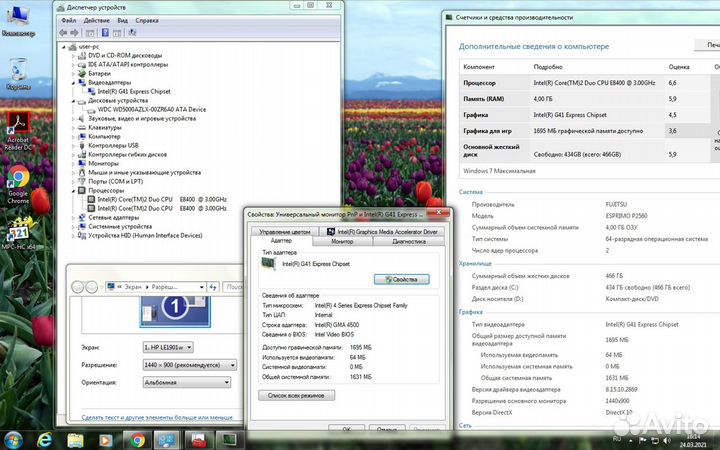Open the Файл menu in Device Manager
The width and height of the screenshot is (720, 450).
point(69,21)
